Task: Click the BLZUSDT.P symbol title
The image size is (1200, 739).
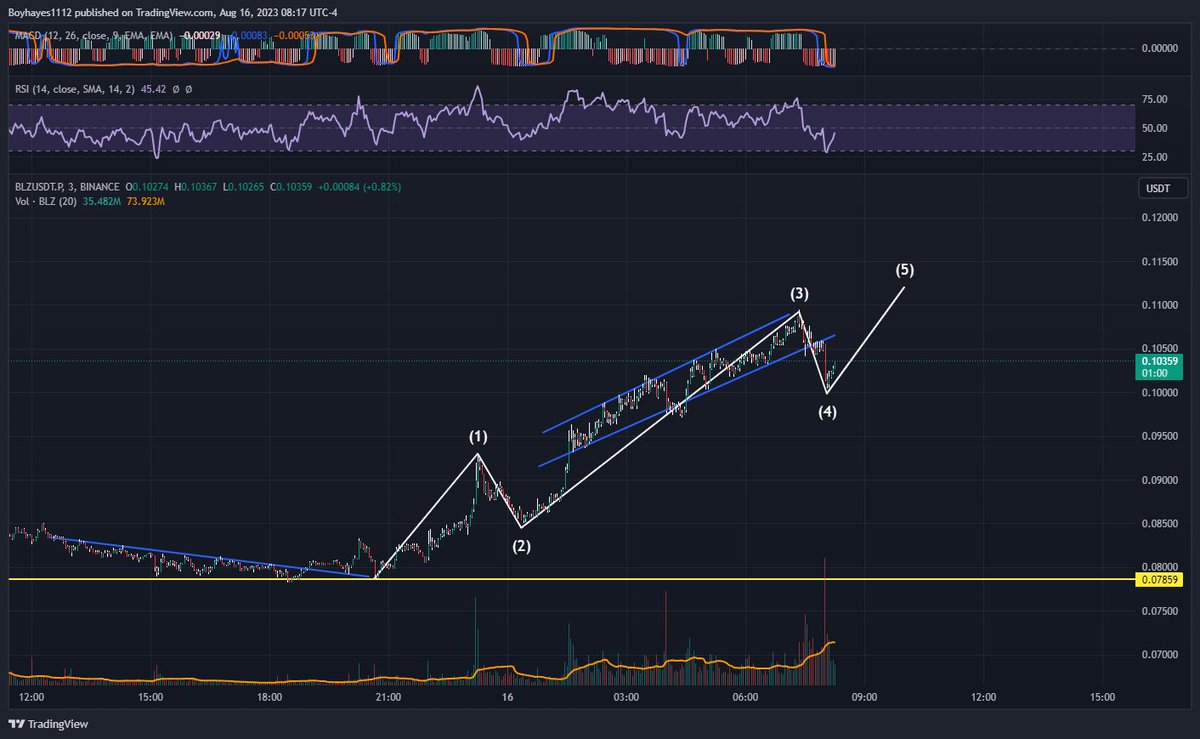Action: pos(67,188)
